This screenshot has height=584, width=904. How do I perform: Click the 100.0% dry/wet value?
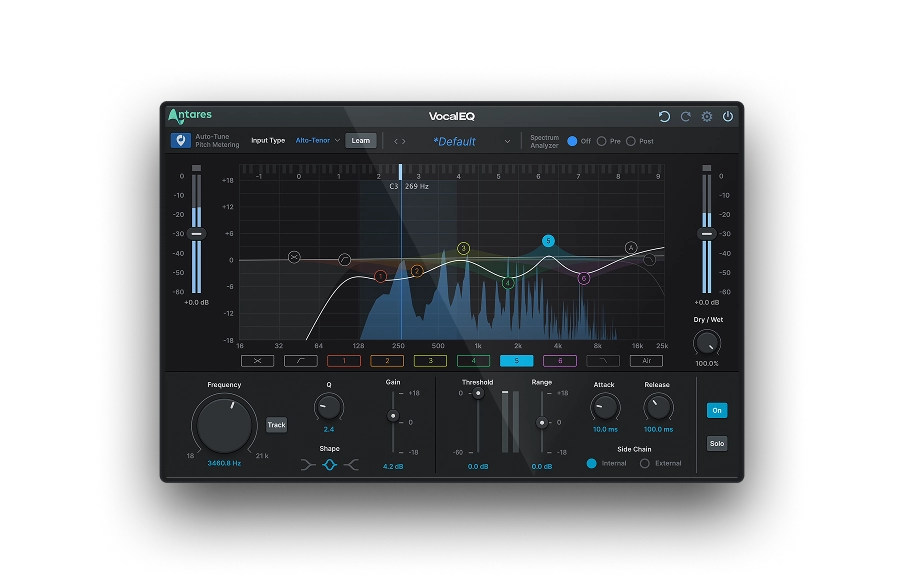click(x=707, y=364)
